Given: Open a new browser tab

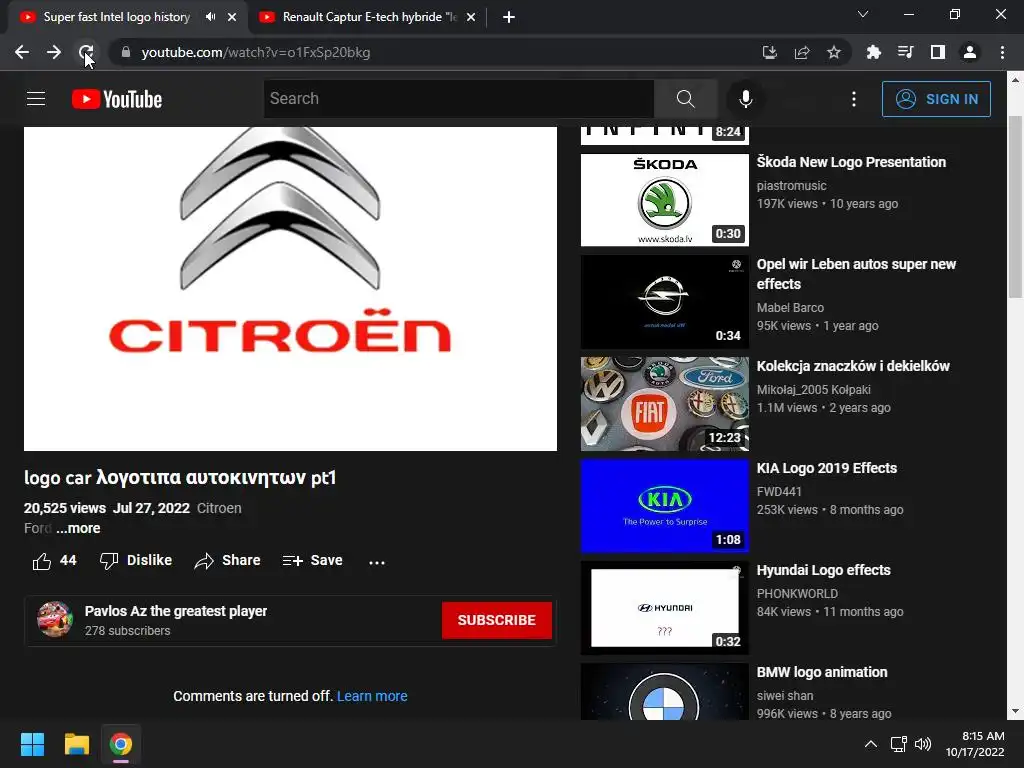Looking at the screenshot, I should pos(509,17).
